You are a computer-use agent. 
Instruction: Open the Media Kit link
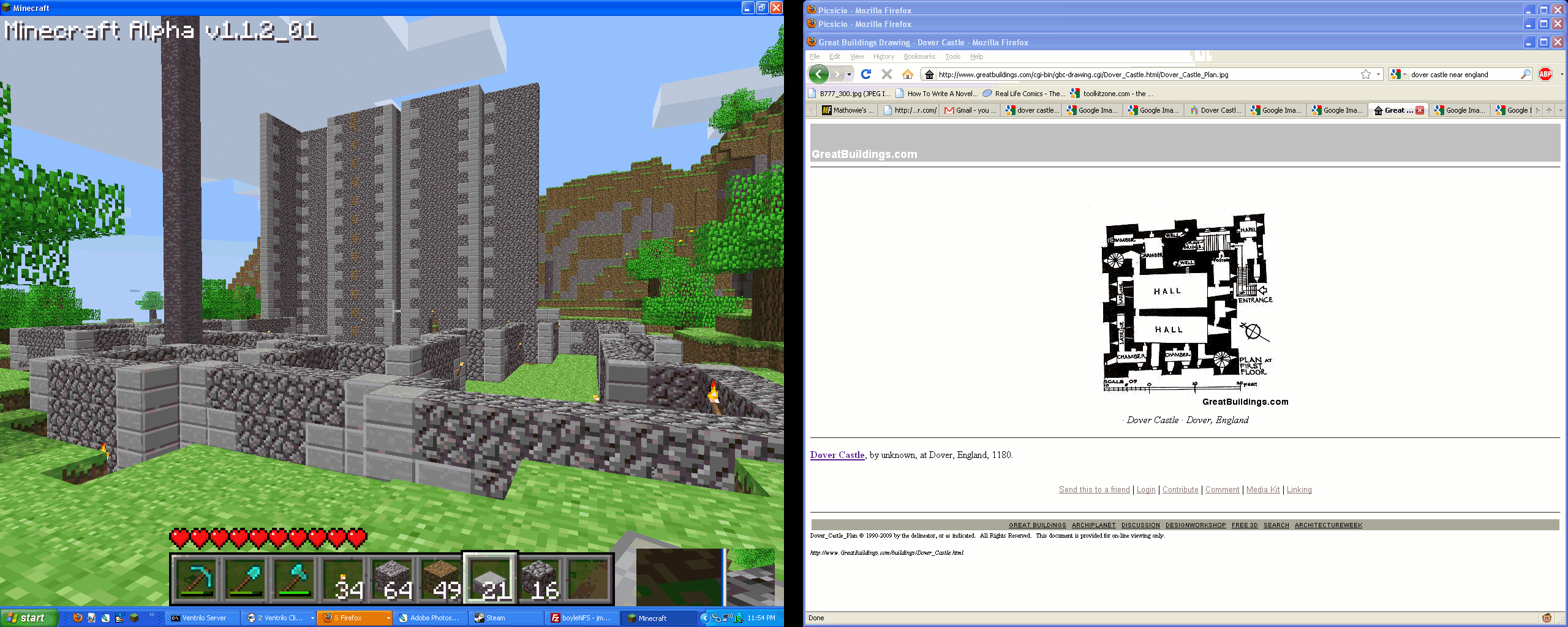click(x=1263, y=490)
